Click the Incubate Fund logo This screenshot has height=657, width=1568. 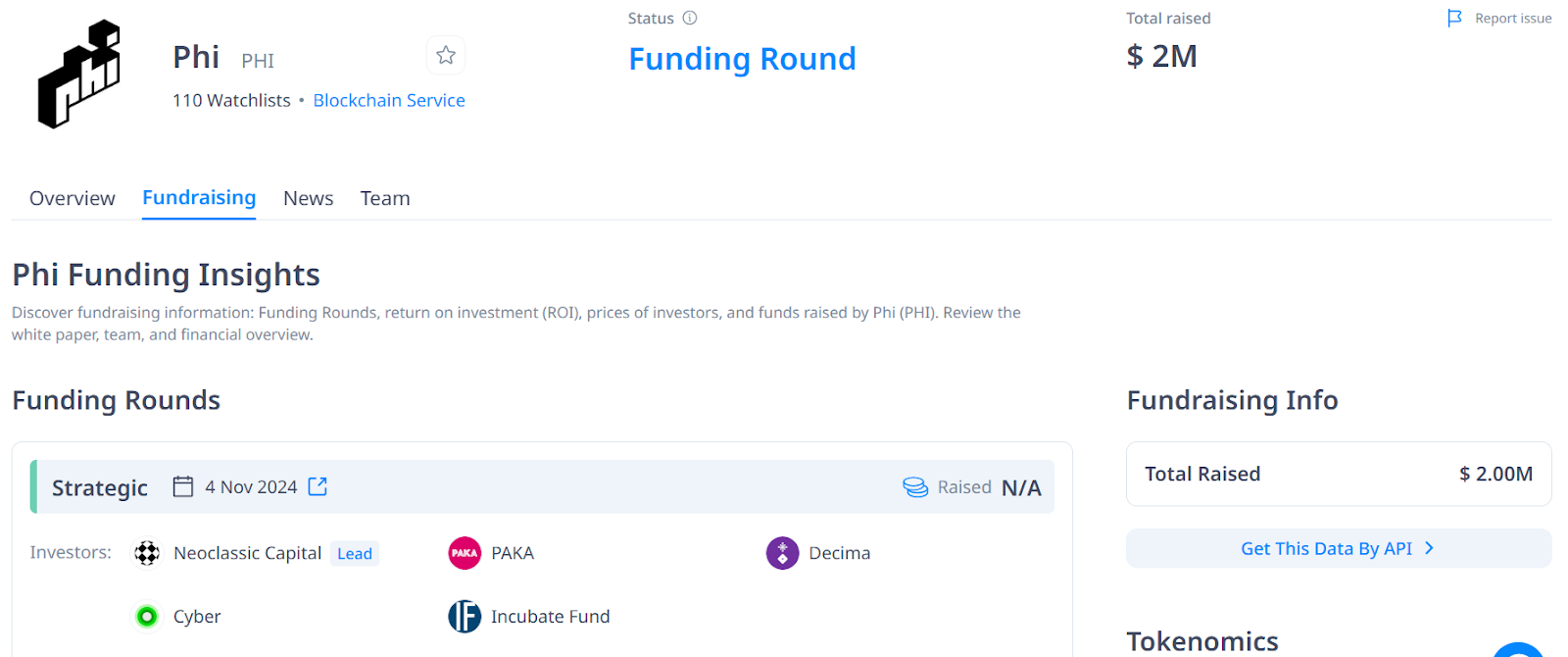(465, 617)
